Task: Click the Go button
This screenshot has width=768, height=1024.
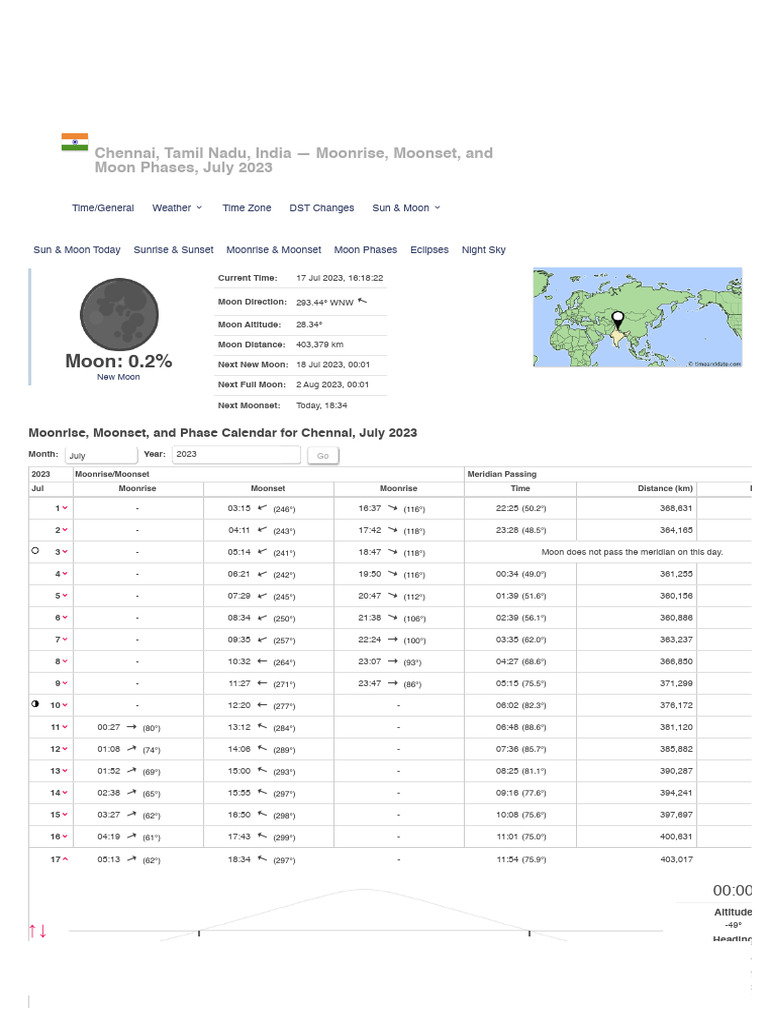Action: [323, 456]
